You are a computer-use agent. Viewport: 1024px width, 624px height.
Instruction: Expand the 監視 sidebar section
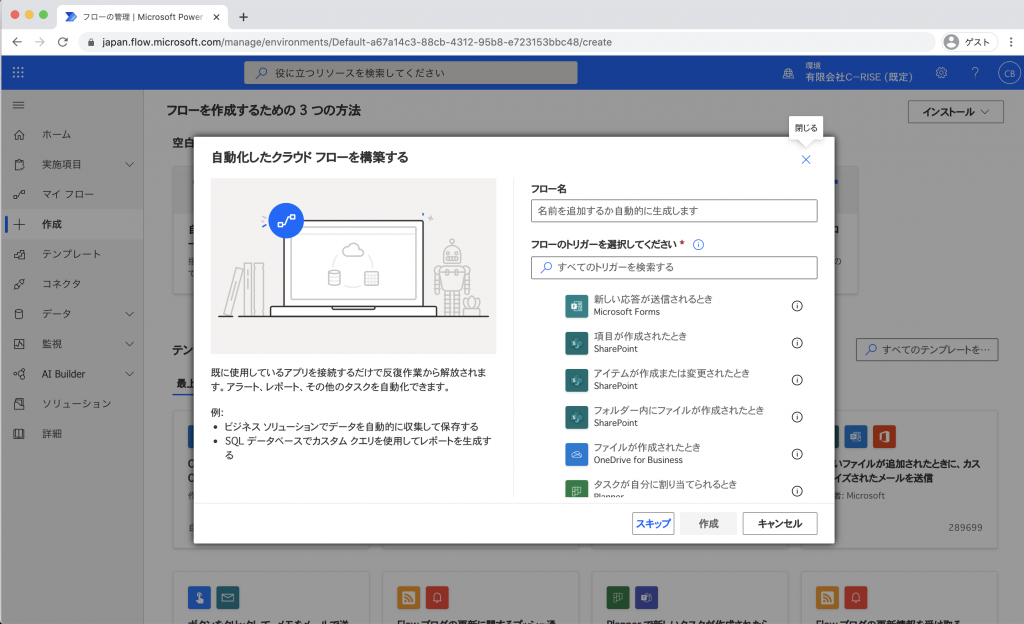(x=129, y=344)
